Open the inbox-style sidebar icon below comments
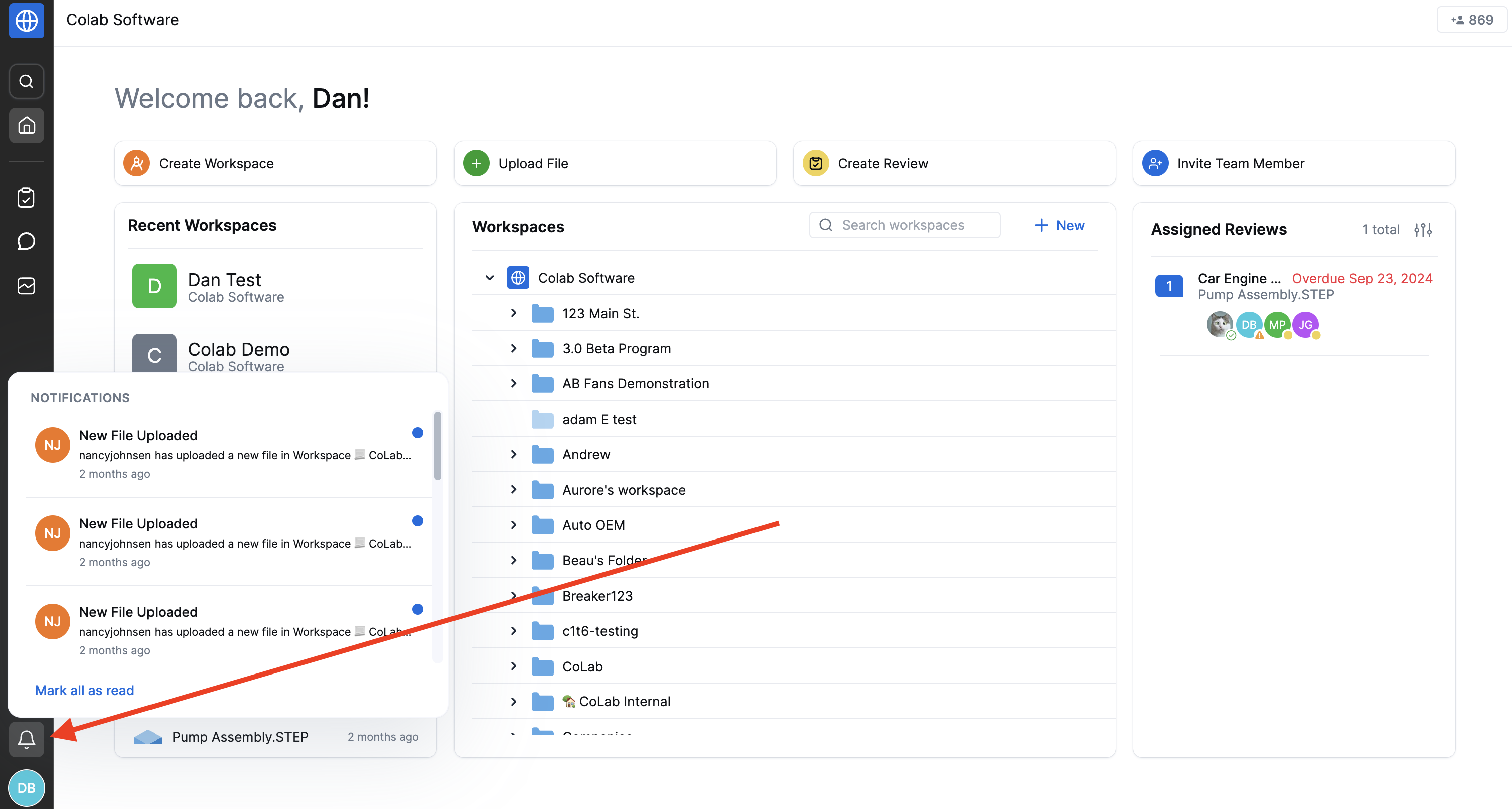The height and width of the screenshot is (809, 1512). pyautogui.click(x=27, y=286)
